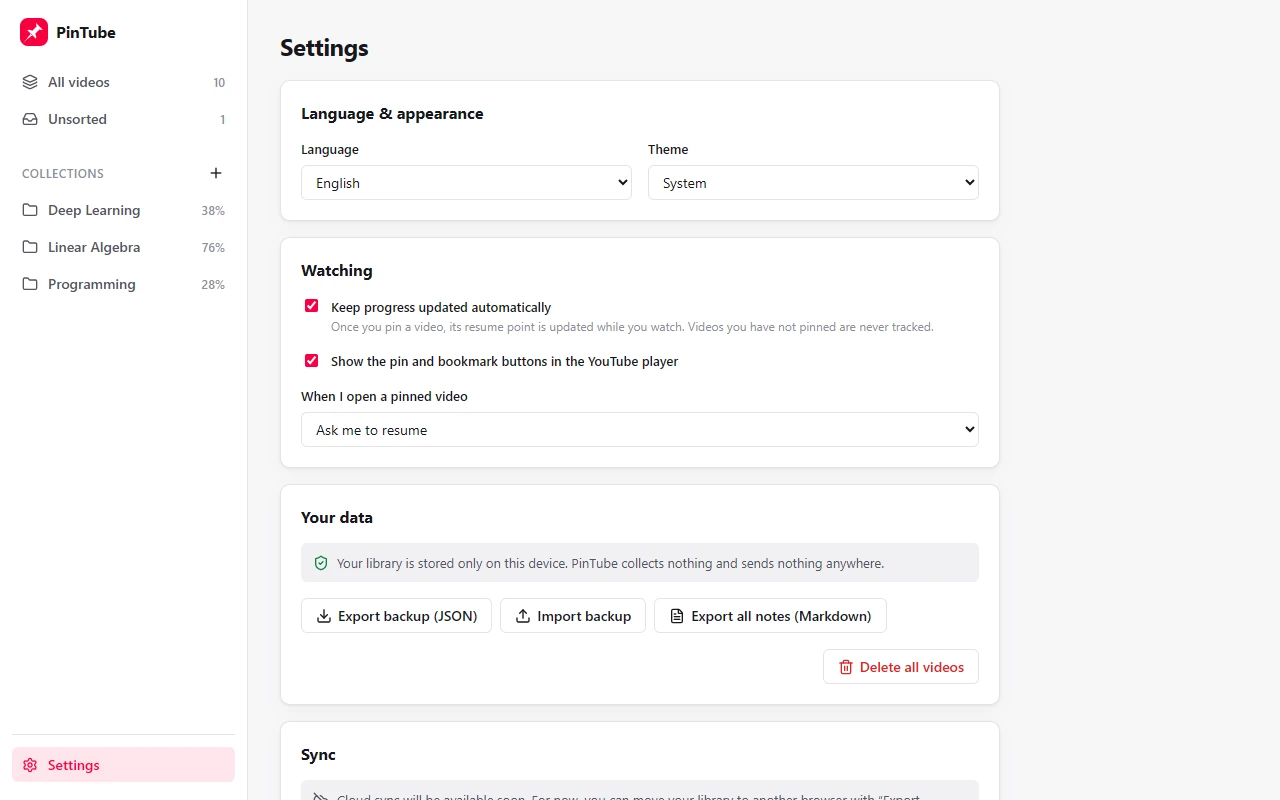
Task: Open the Theme dropdown set to System
Action: pos(813,183)
